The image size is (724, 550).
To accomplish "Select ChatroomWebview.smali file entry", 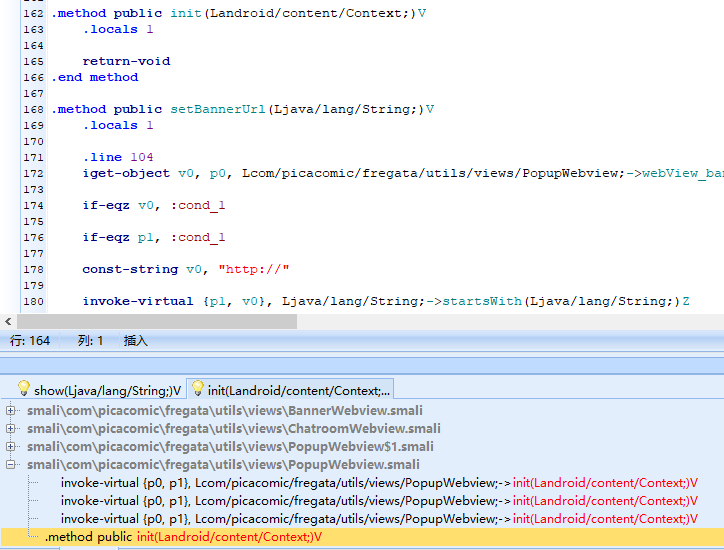I will [x=234, y=429].
